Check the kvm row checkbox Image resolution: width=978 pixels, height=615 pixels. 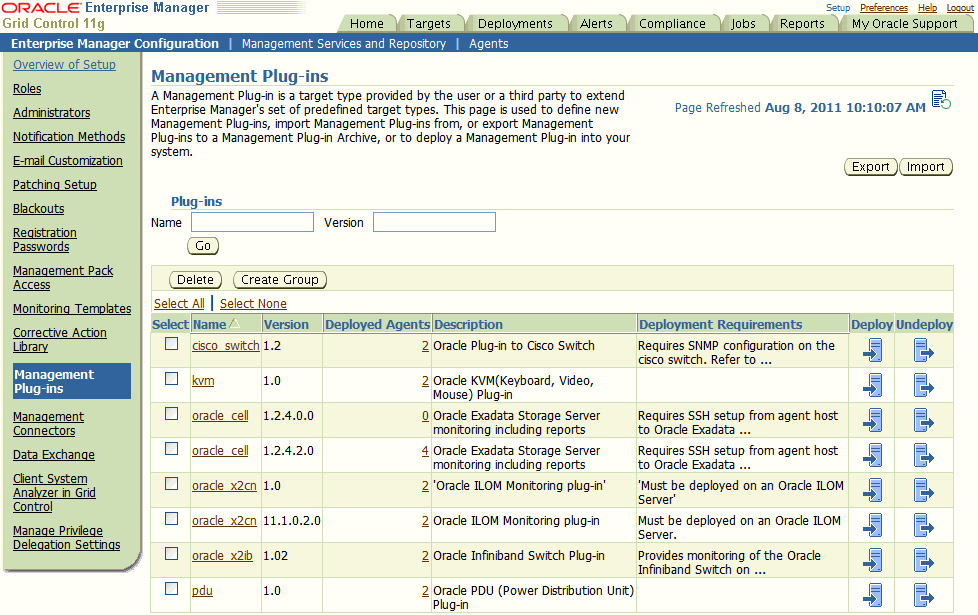[x=172, y=379]
